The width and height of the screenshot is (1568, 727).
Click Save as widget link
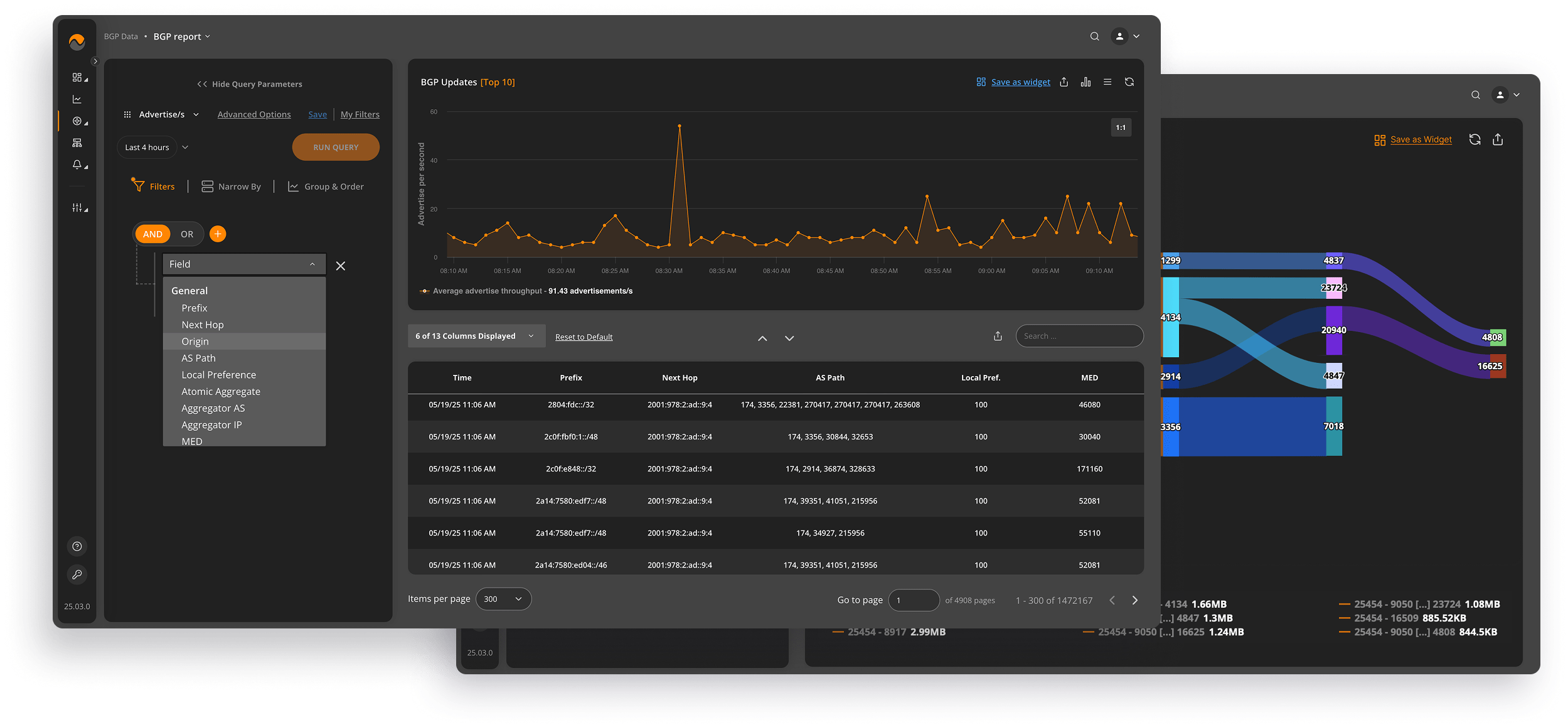[1020, 82]
